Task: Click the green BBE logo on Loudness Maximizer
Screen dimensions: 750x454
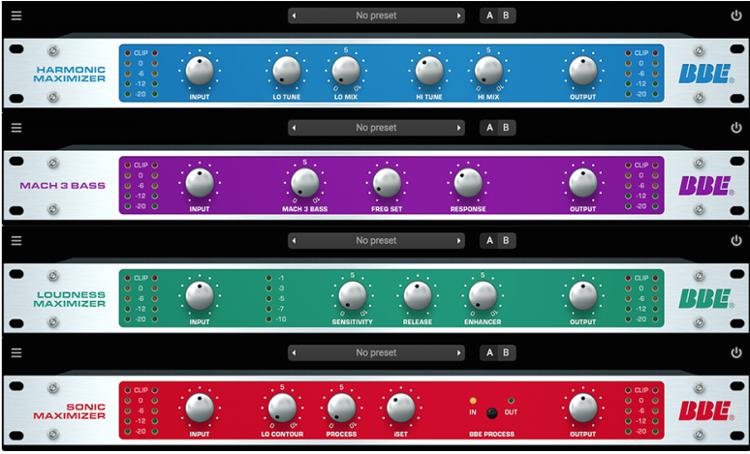Action: [706, 299]
